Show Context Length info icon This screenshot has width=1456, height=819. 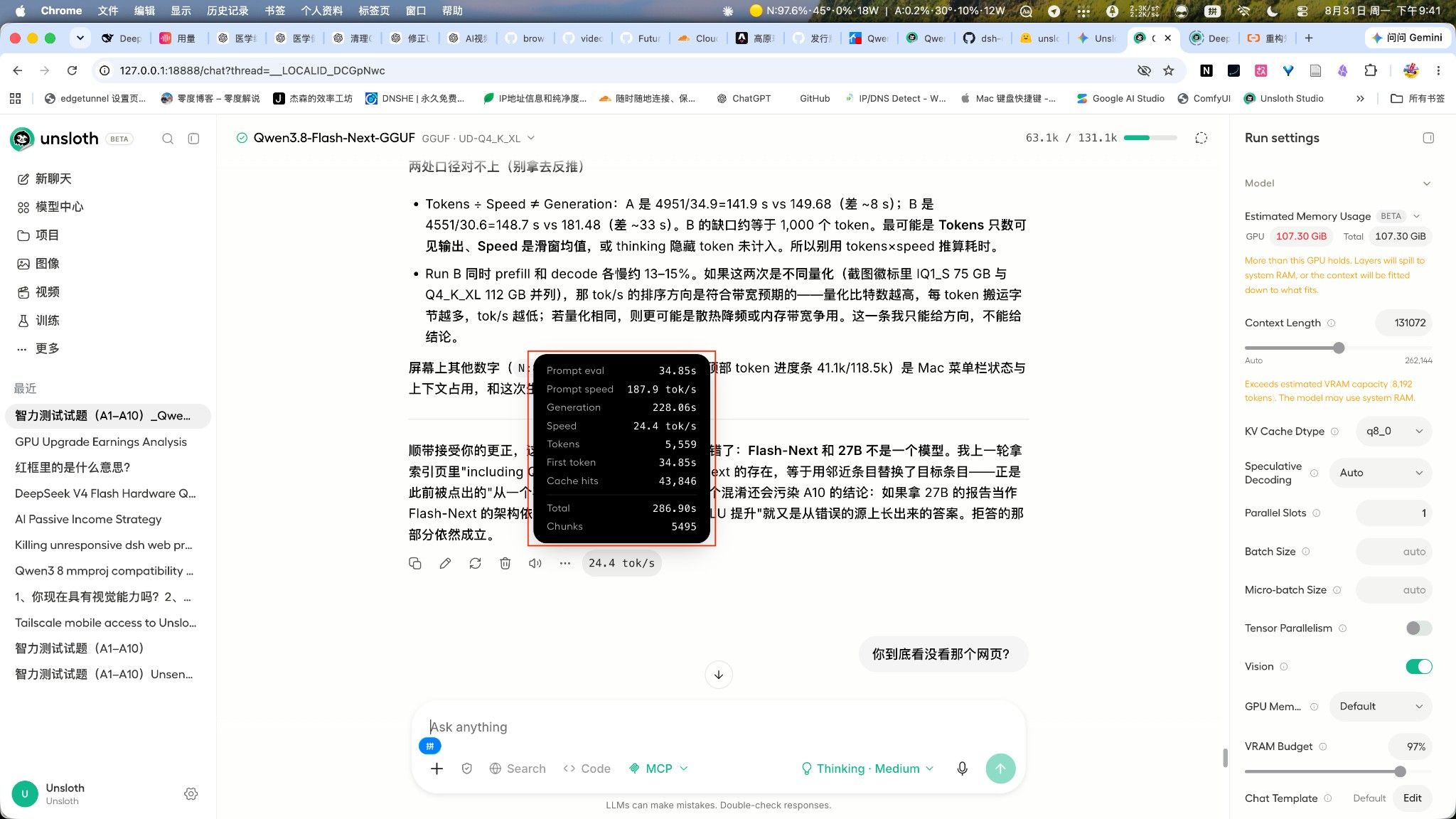1332,323
